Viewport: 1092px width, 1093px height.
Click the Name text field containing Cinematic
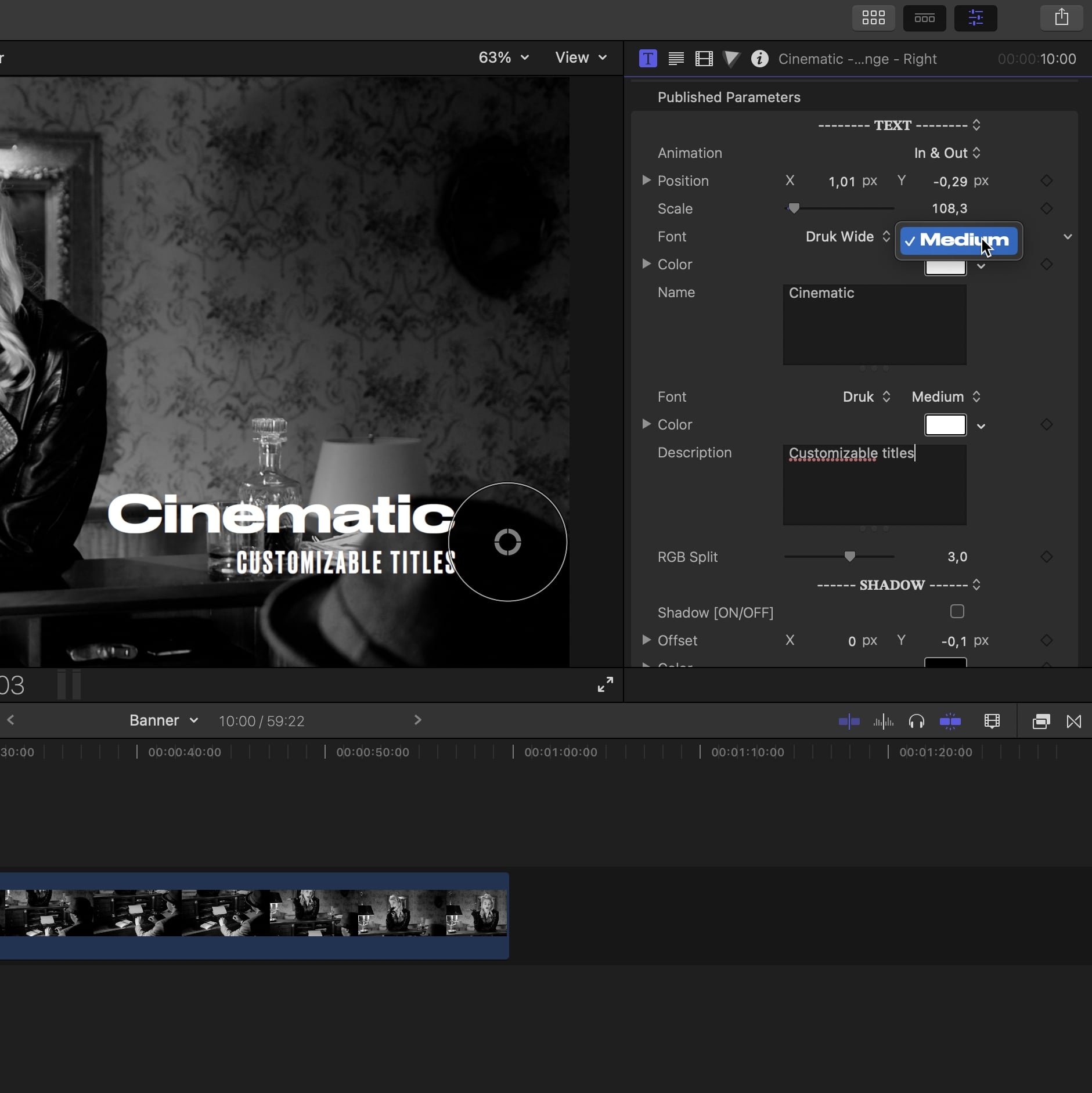click(874, 324)
